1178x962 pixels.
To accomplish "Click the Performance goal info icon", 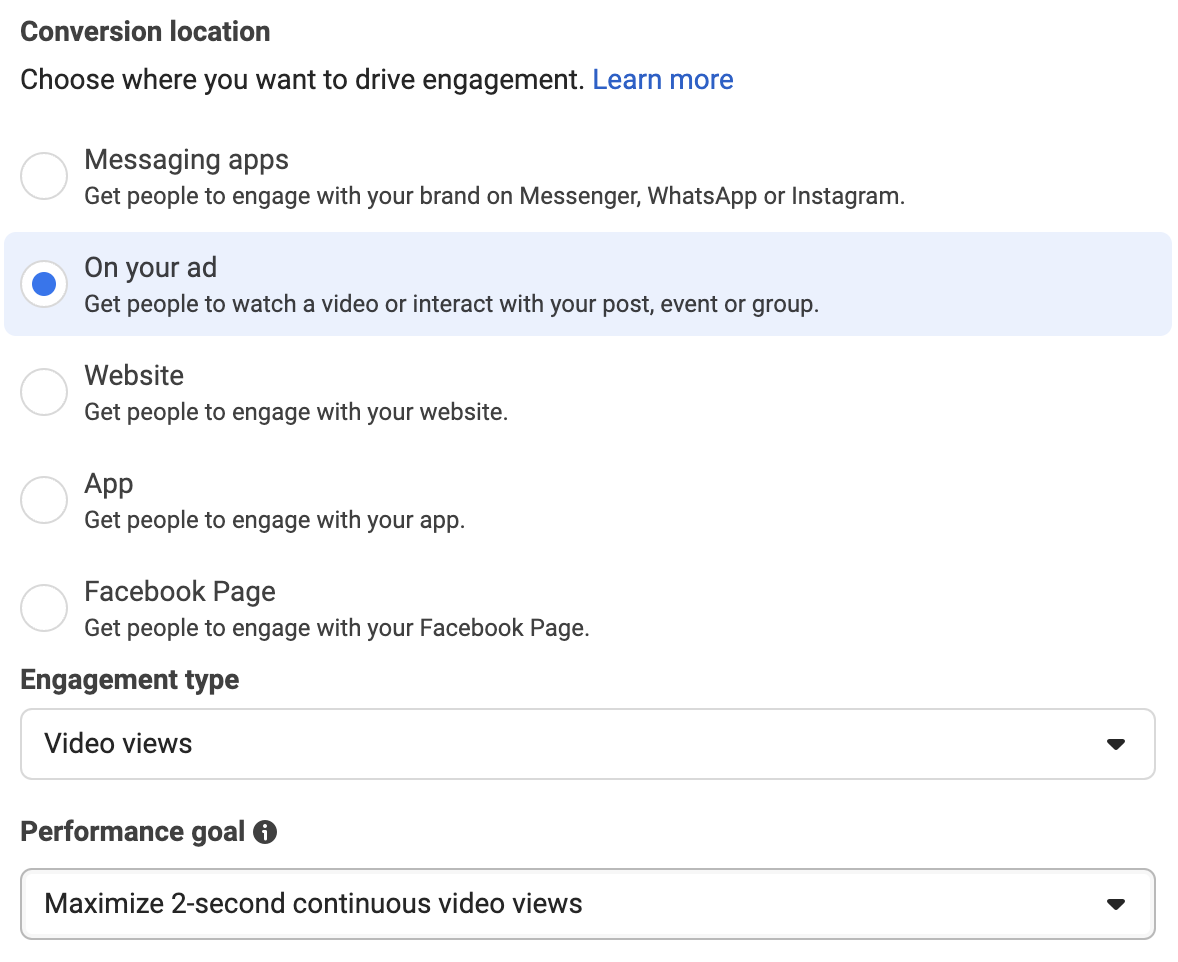I will click(264, 832).
